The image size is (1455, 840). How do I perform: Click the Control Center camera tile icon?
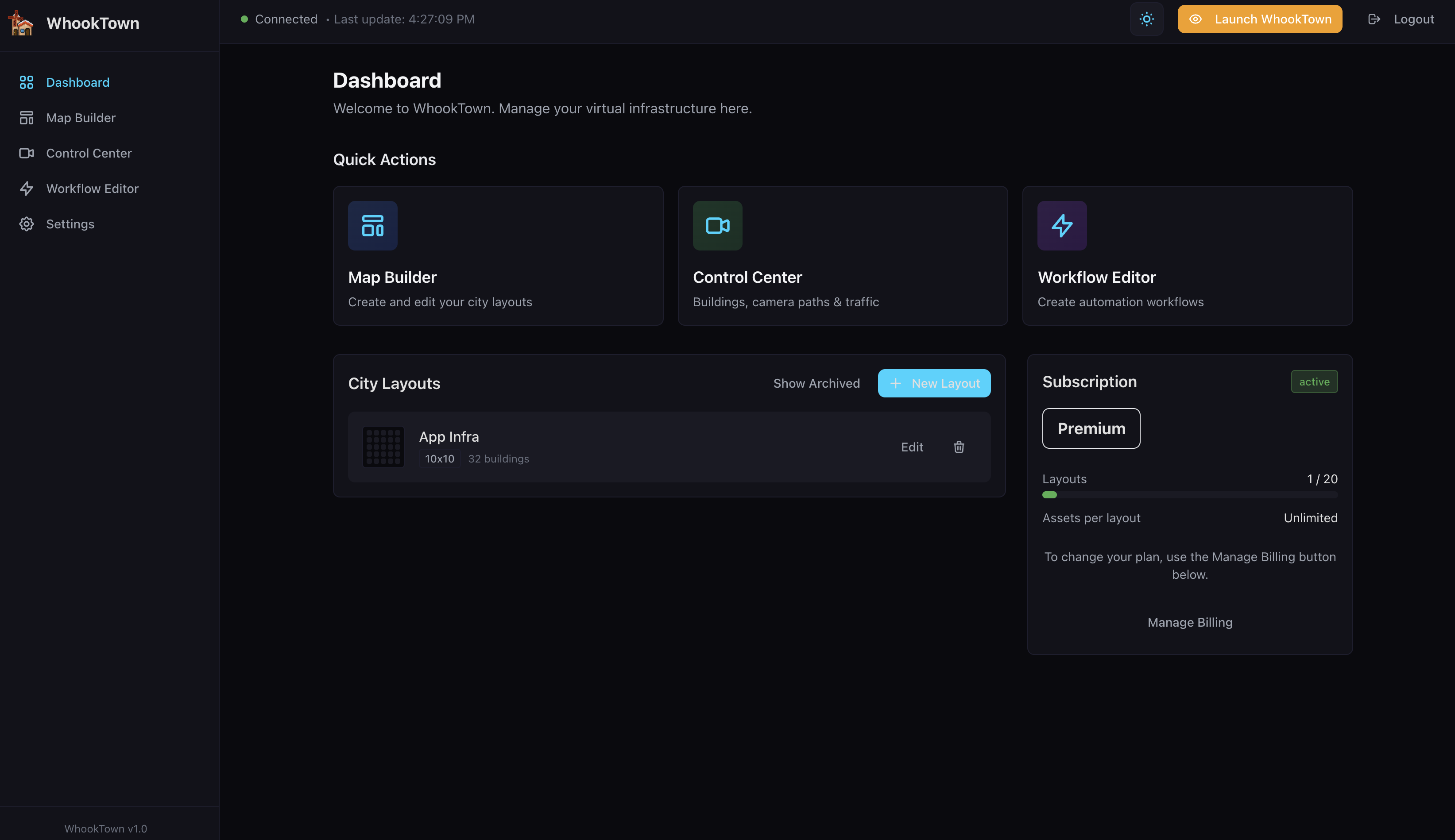pos(717,226)
